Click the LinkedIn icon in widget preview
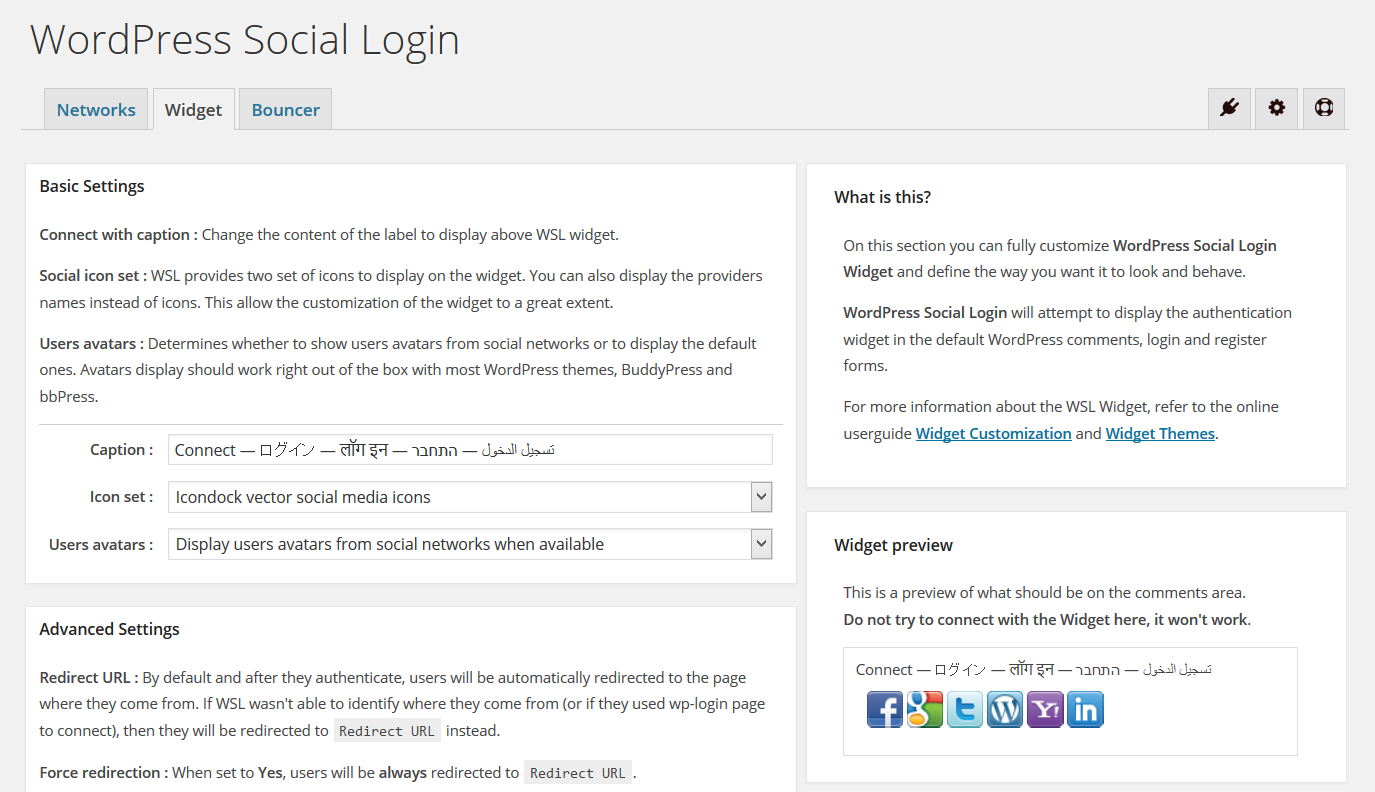1375x792 pixels. [1085, 709]
